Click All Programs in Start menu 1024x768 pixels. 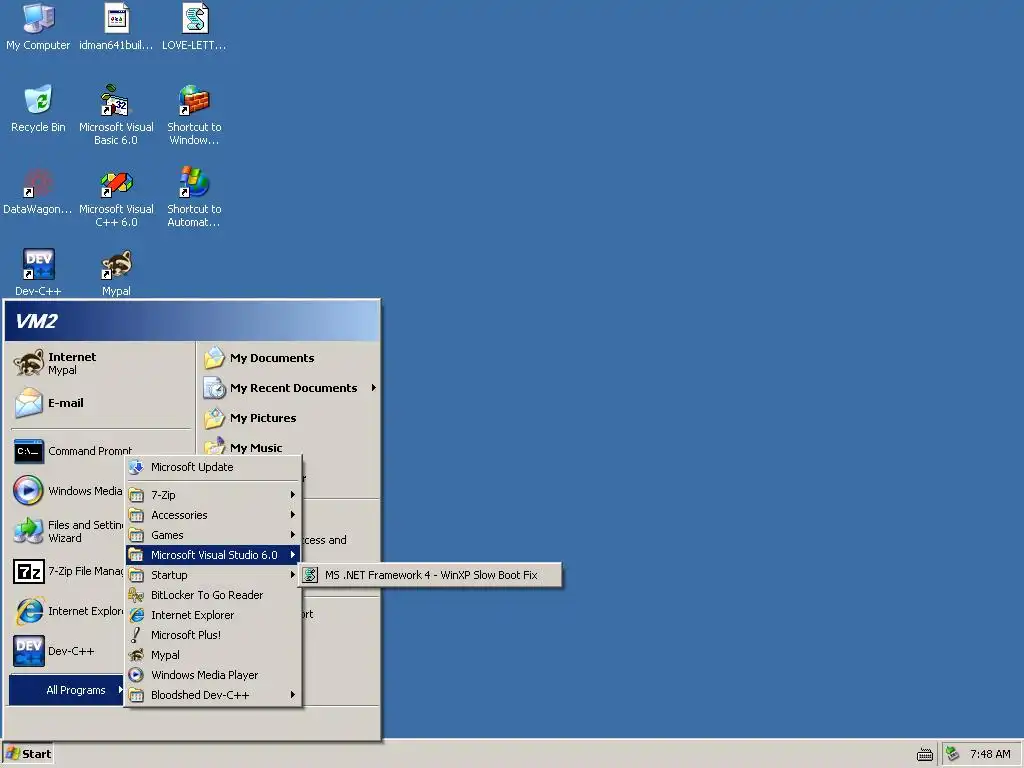tap(67, 690)
